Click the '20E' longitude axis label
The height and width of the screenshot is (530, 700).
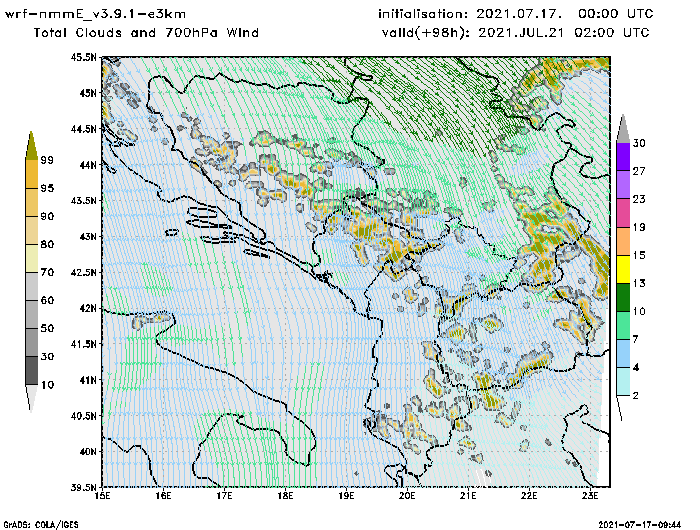click(407, 496)
